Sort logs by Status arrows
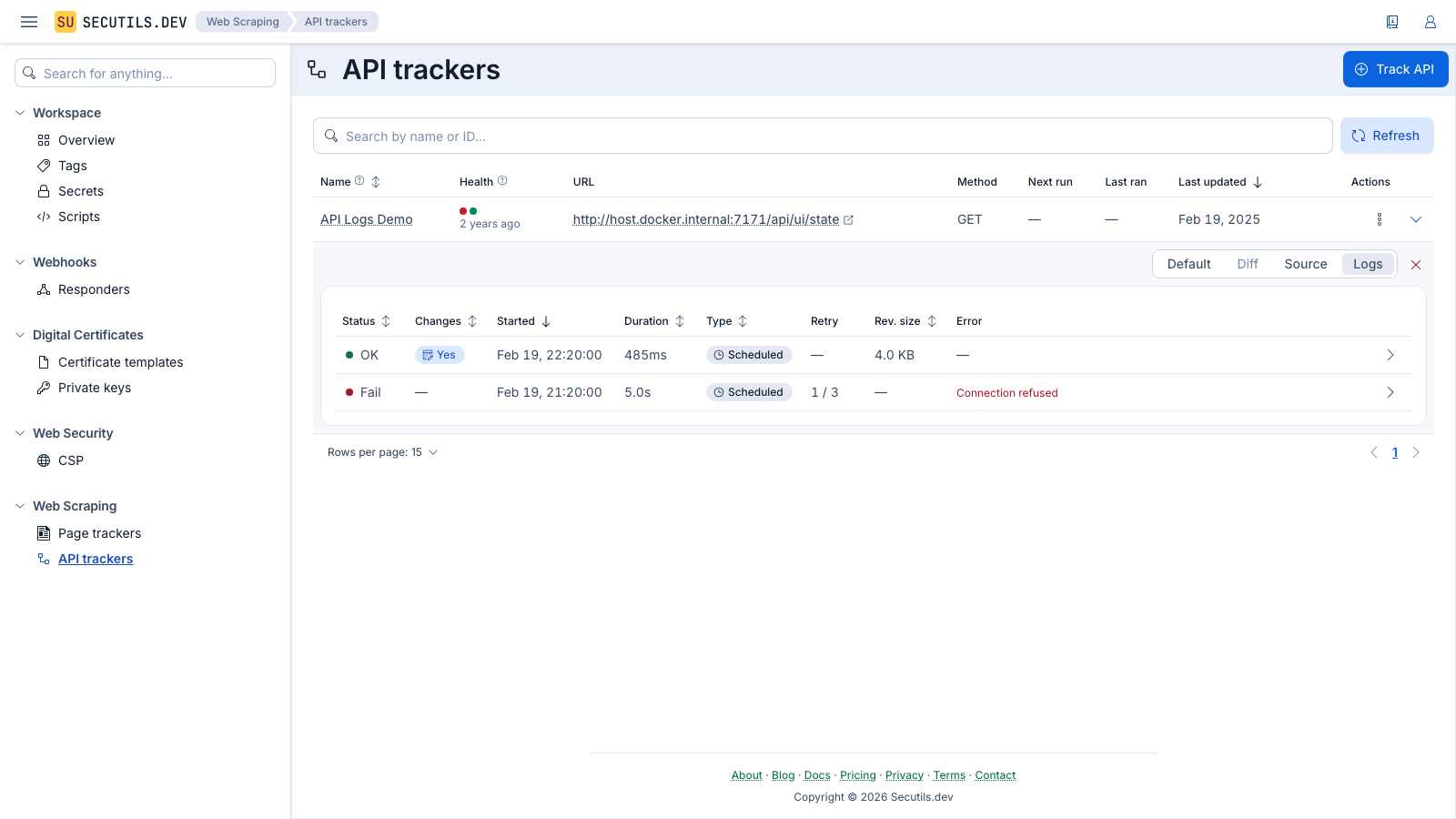Screen dimensions: 1456x819 (386, 321)
